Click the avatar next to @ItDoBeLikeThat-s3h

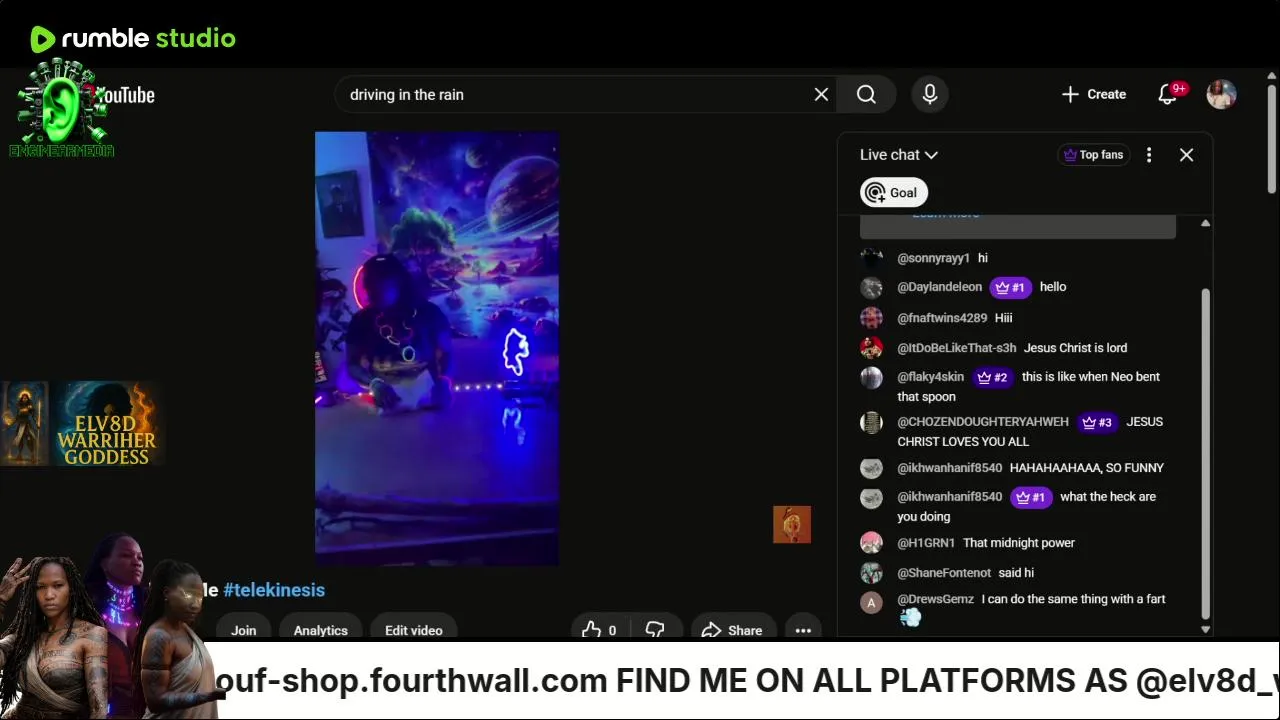click(x=872, y=348)
